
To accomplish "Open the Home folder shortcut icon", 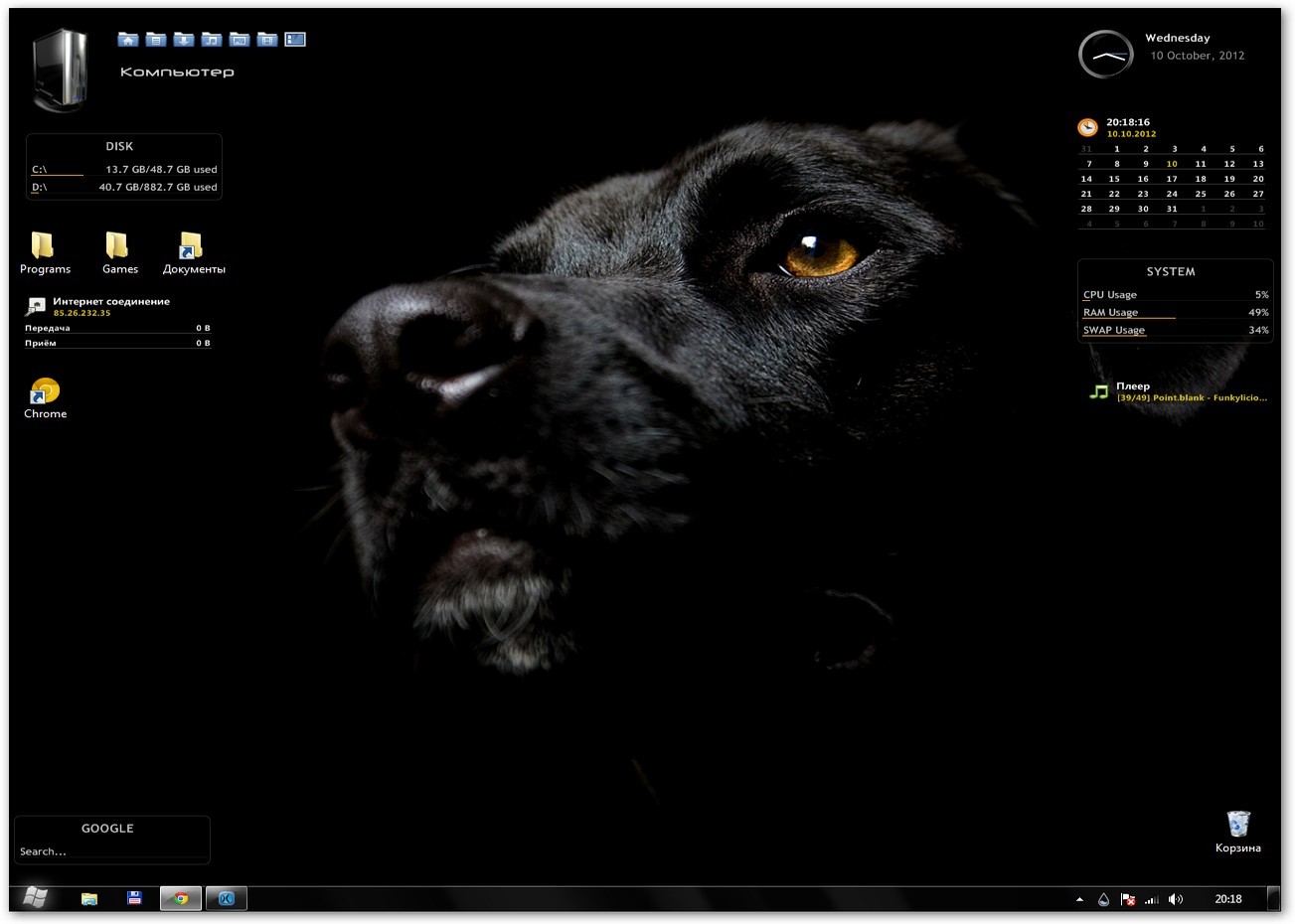I will 127,40.
